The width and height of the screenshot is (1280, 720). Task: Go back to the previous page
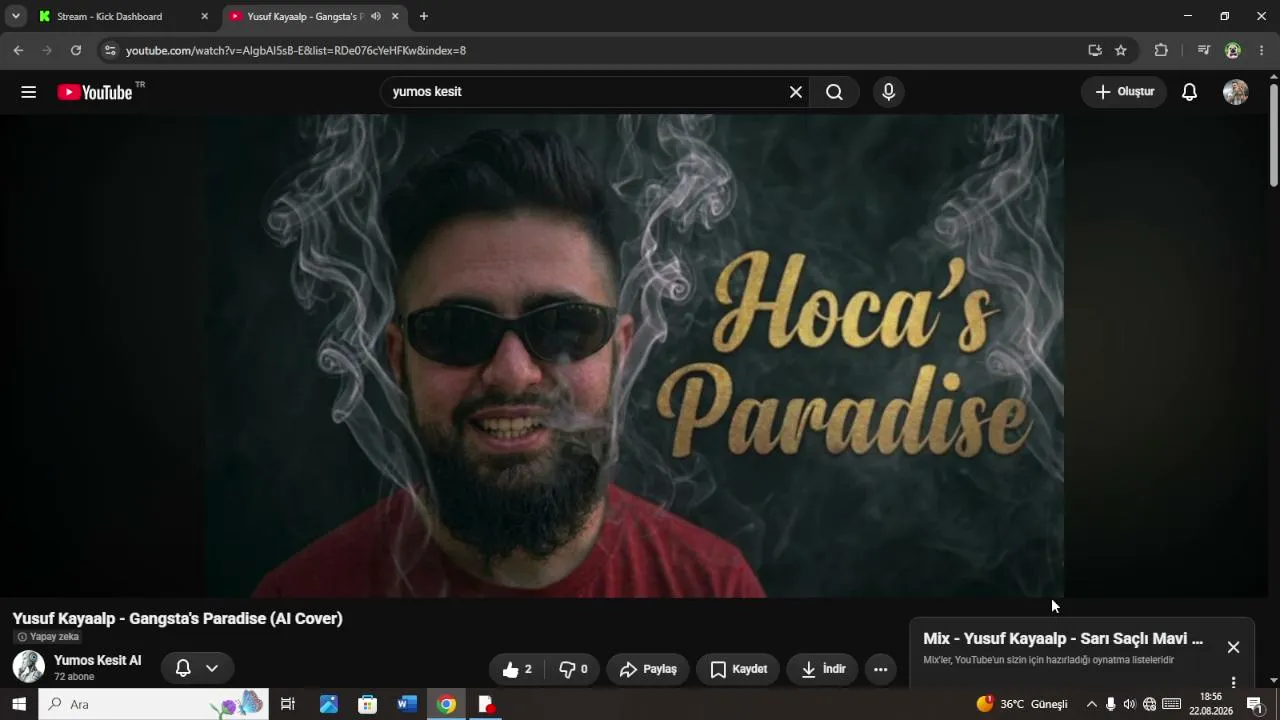point(18,50)
